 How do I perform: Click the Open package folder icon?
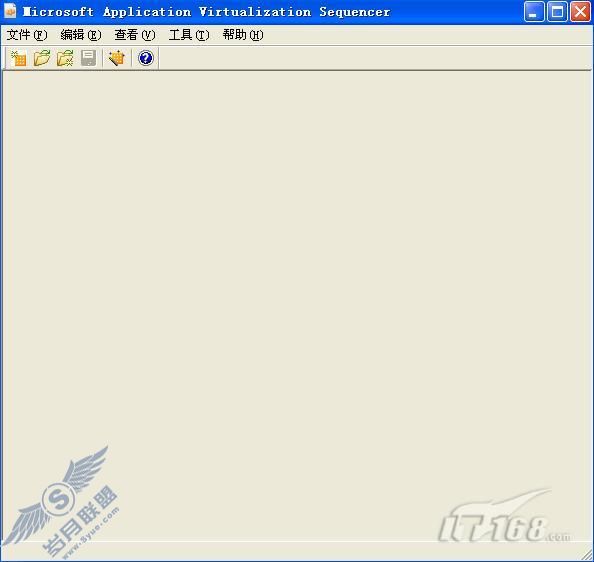42,58
